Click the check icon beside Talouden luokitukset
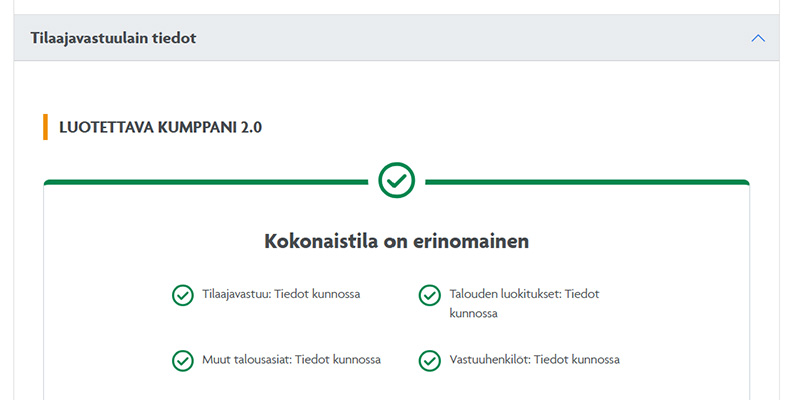This screenshot has width=800, height=400. [429, 295]
